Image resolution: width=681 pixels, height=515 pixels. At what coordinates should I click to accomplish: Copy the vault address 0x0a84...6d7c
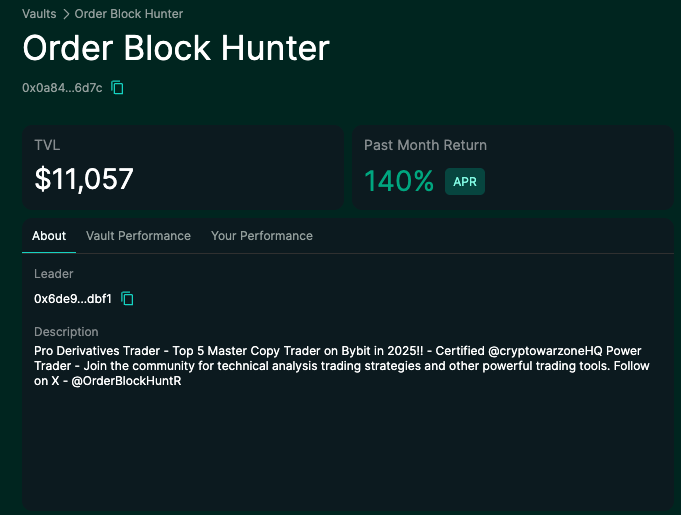coord(117,88)
